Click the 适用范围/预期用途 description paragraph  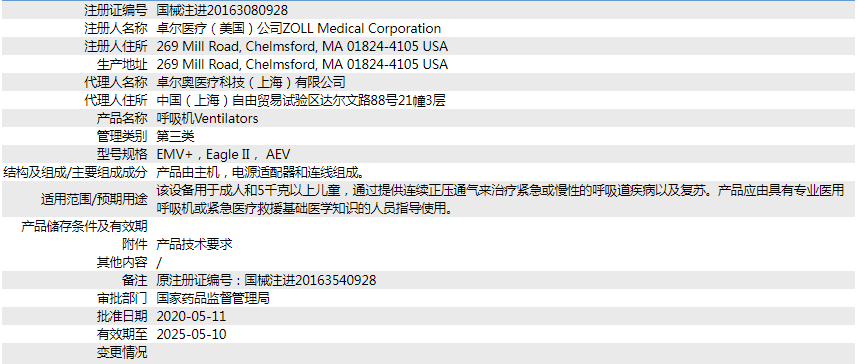pyautogui.click(x=500, y=200)
